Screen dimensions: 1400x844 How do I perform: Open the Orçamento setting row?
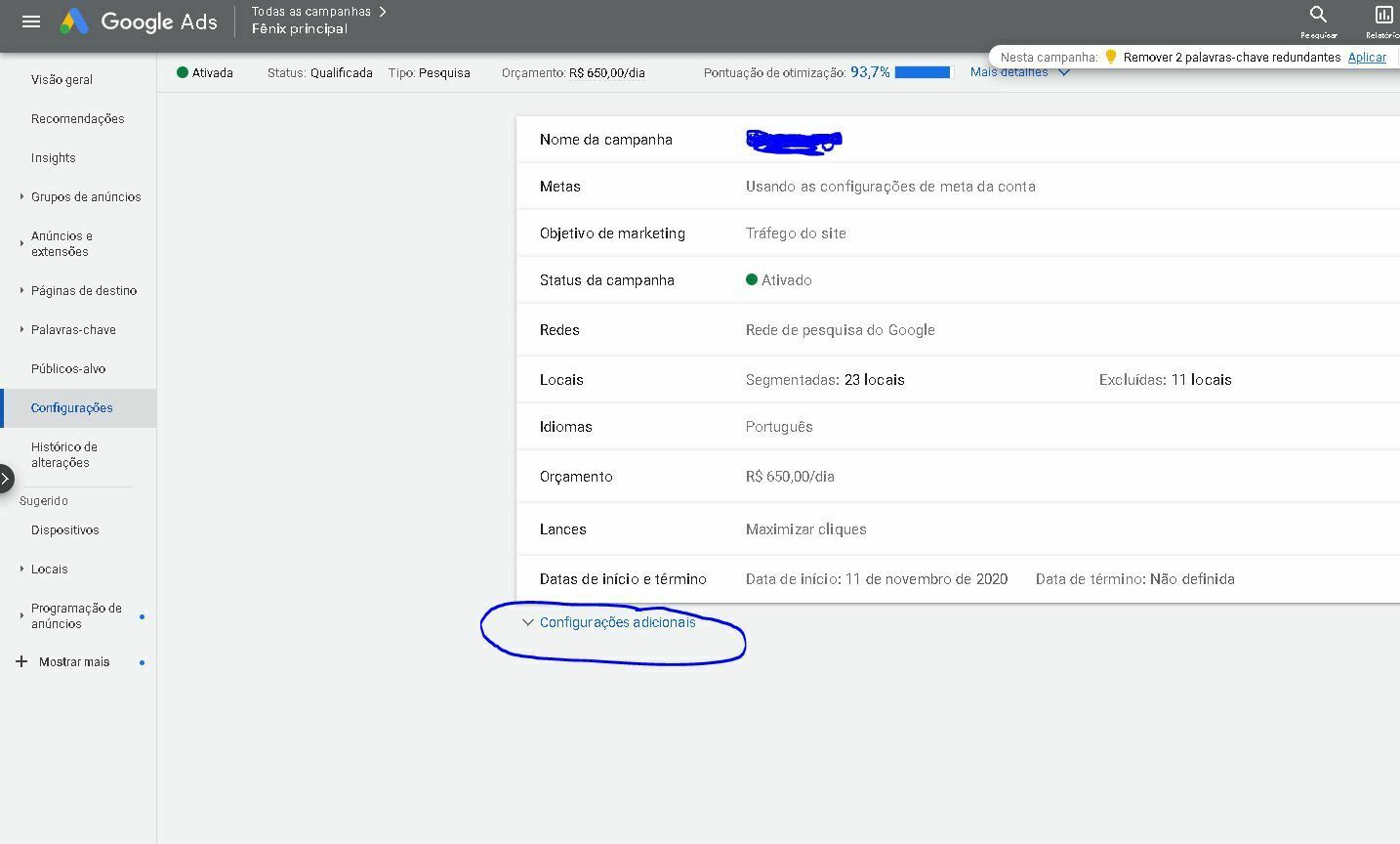(958, 477)
